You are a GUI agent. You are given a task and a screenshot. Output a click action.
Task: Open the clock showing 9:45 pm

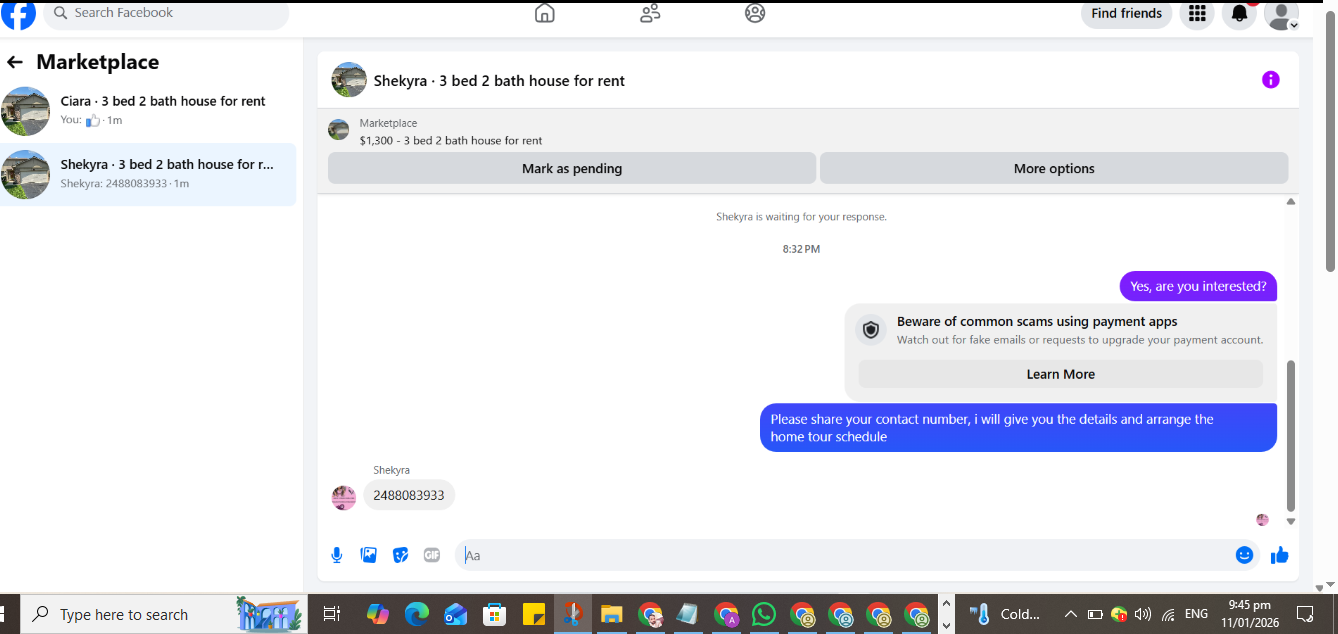[x=1249, y=614]
